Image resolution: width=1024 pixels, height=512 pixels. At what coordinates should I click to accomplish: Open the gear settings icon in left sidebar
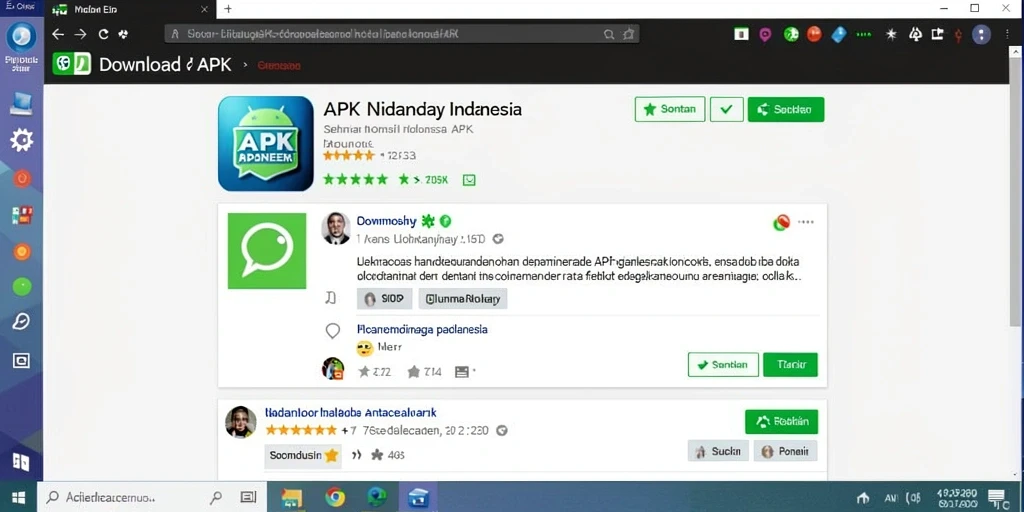click(22, 140)
